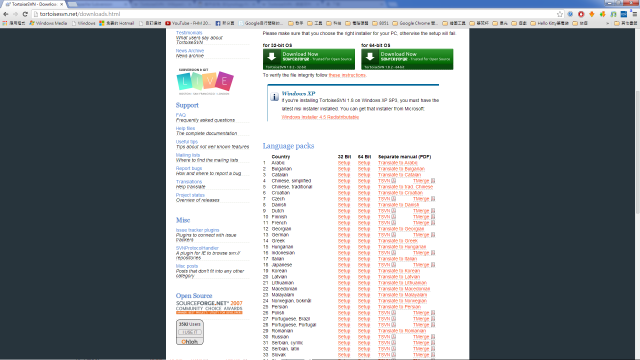Open the Misc posts sidebar link
Viewport: 640px width, 360px height.
pyautogui.click(x=187, y=266)
